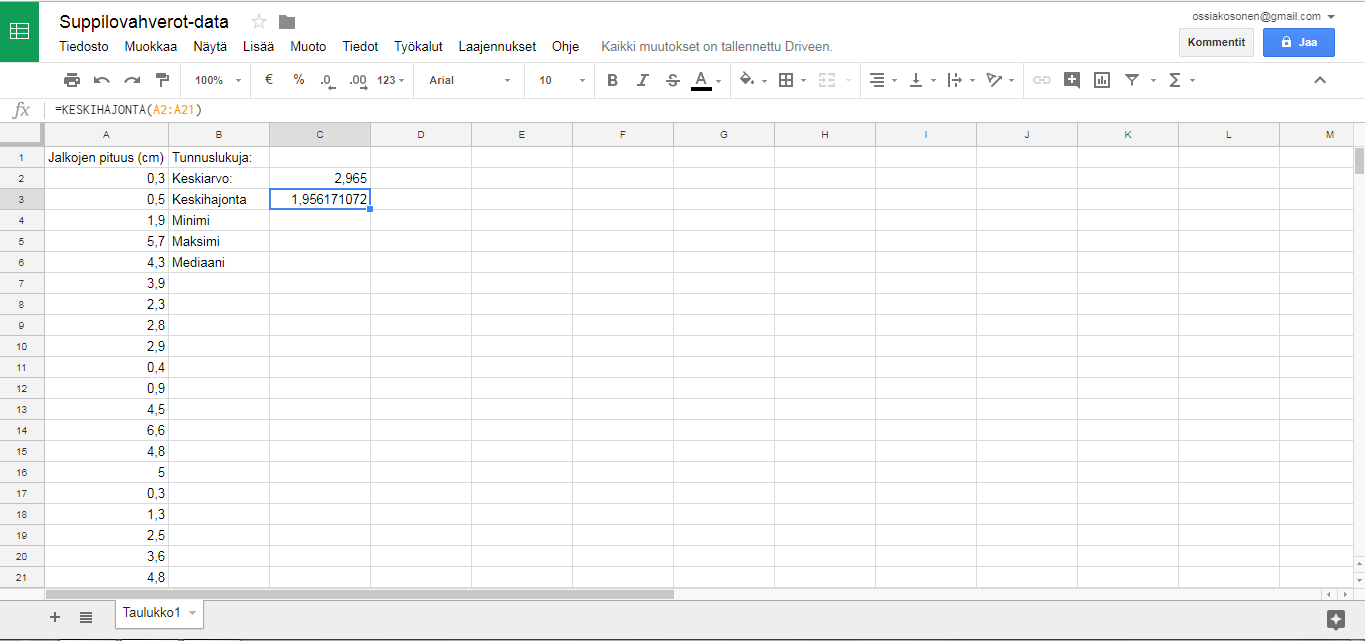Toggle strikethrough formatting
Image resolution: width=1365 pixels, height=641 pixels.
pyautogui.click(x=672, y=80)
